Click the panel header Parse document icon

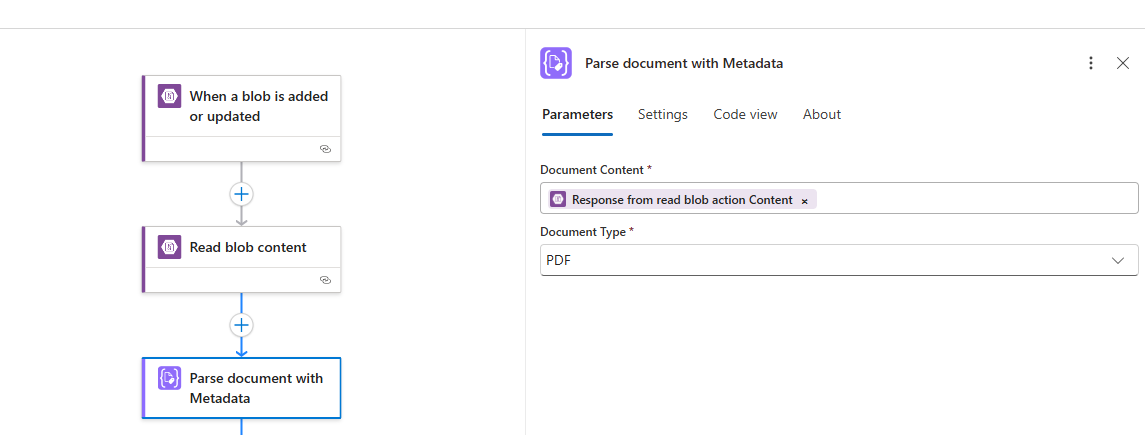pyautogui.click(x=556, y=63)
